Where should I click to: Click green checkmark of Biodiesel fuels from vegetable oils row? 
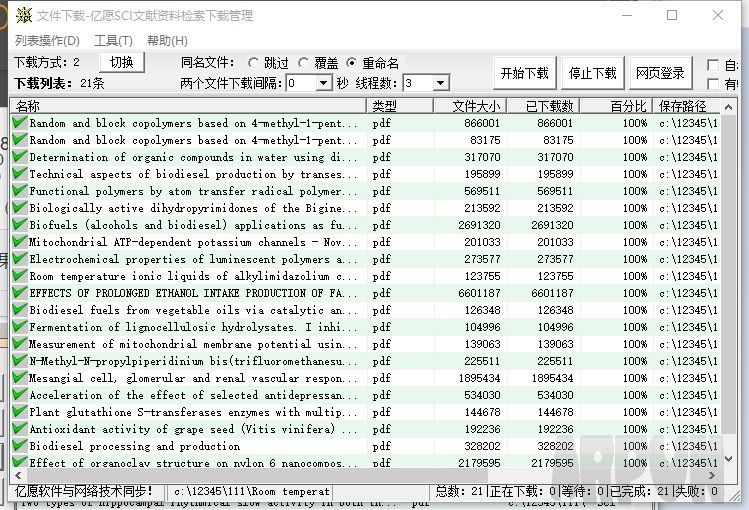20,309
